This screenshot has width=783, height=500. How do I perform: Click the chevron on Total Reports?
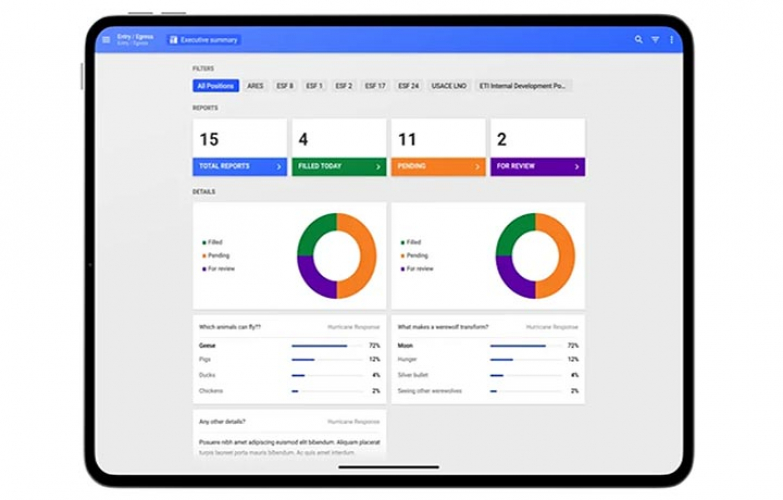click(x=279, y=167)
